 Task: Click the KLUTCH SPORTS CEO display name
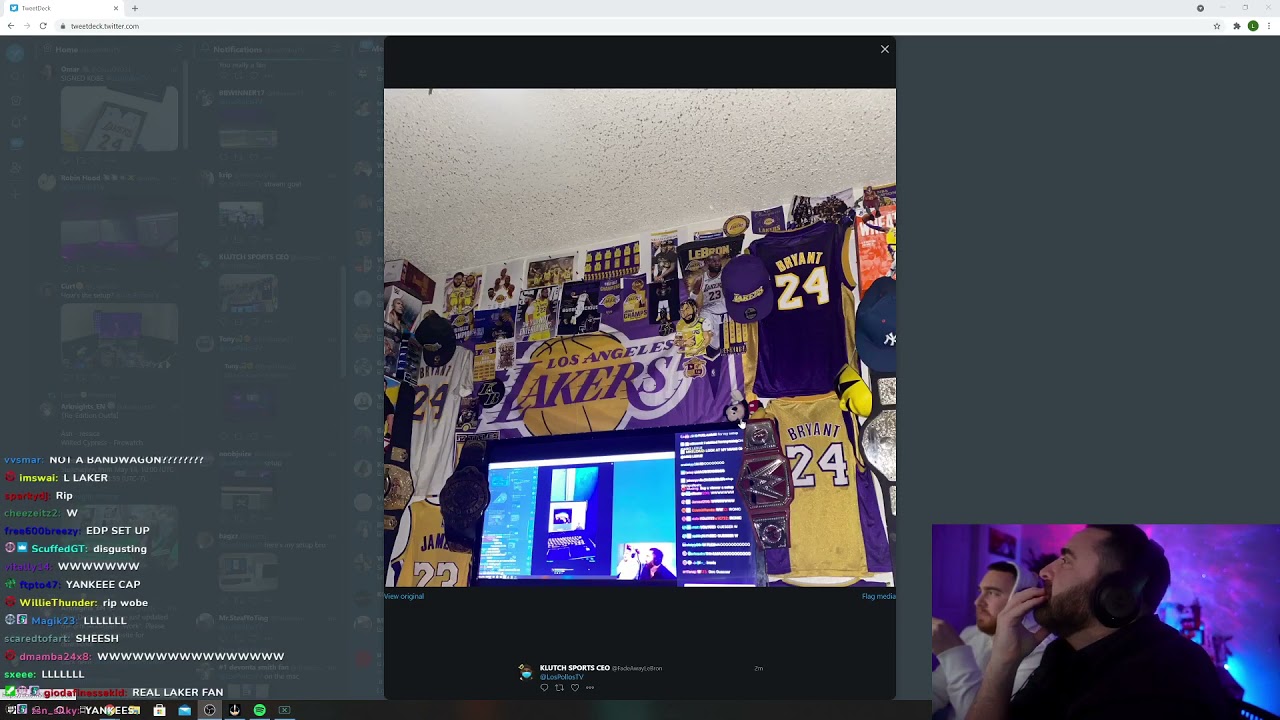point(575,668)
